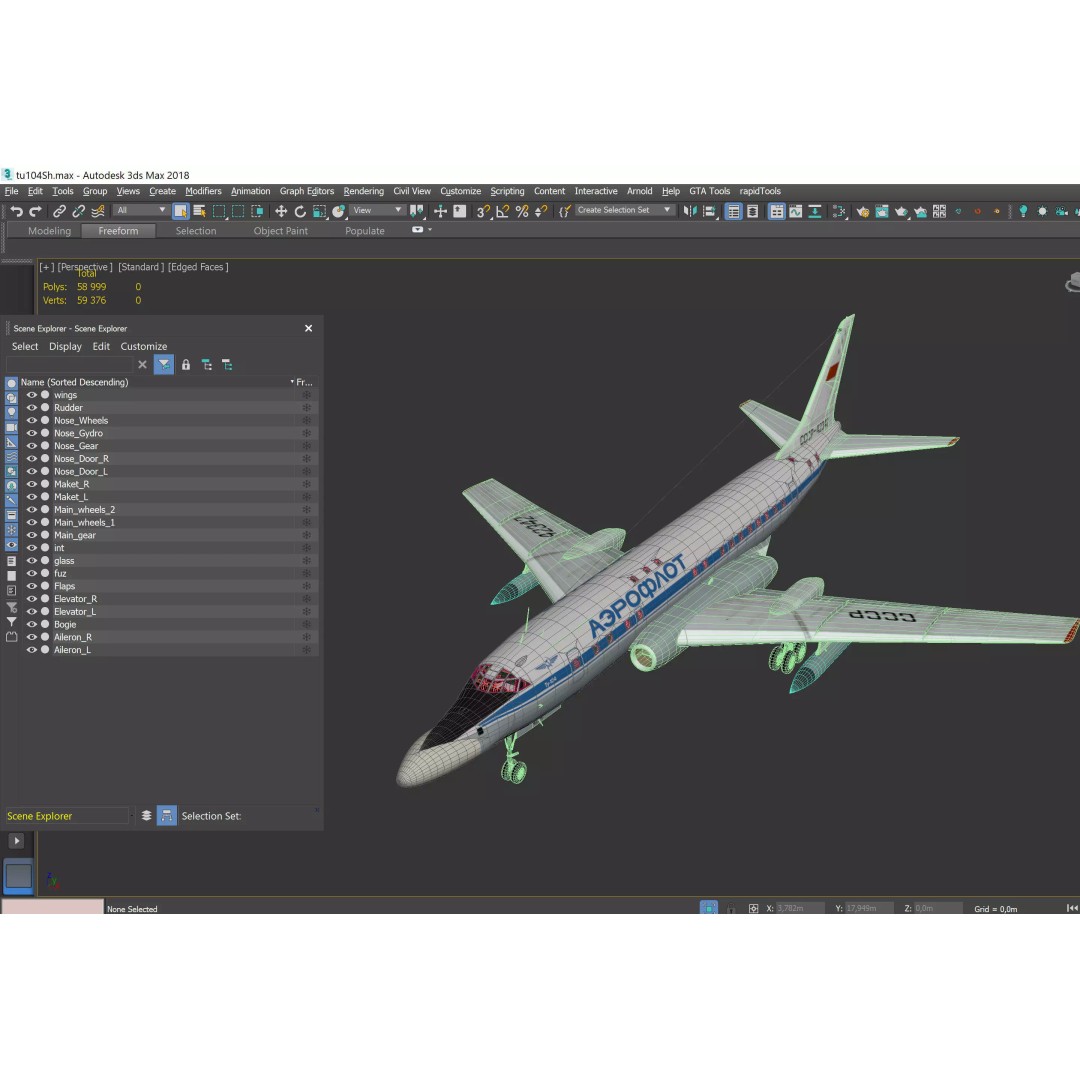Open the Modifiers menu
Viewport: 1080px width, 1080px height.
coord(203,191)
